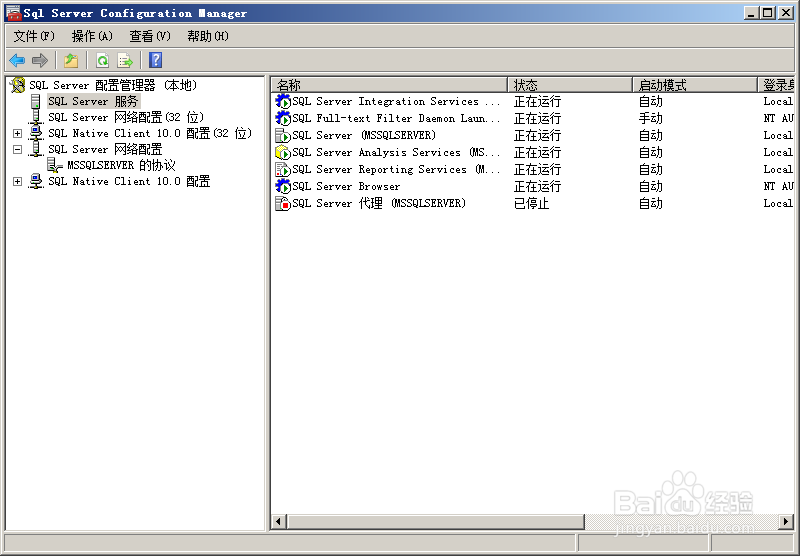
Task: Click the Forward arrow toolbar icon
Action: [x=40, y=61]
